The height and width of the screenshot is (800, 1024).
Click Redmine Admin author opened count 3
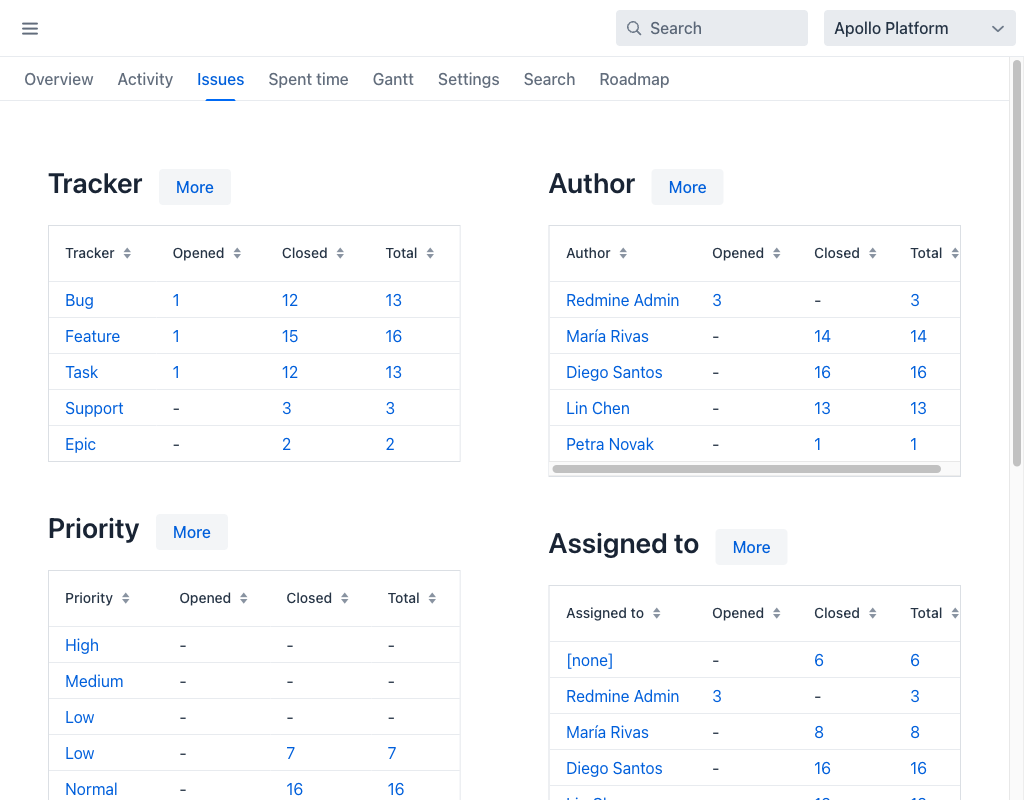tap(716, 300)
